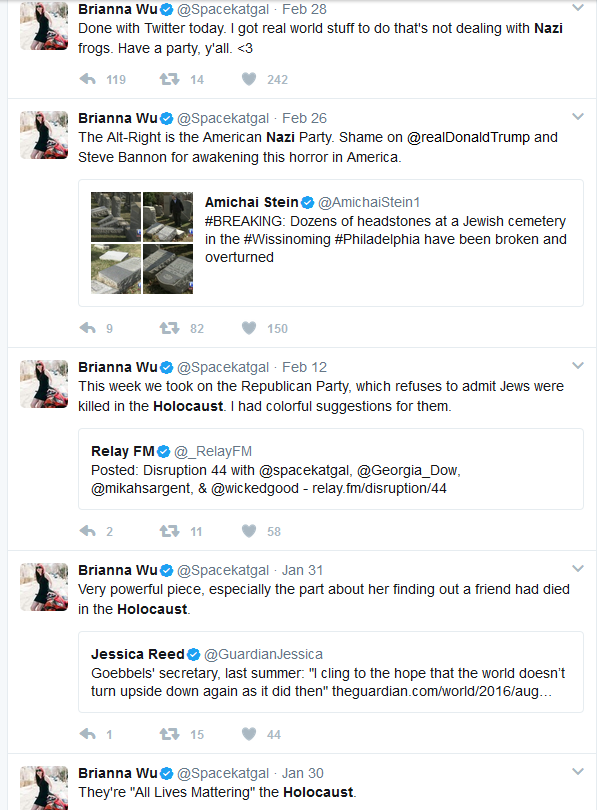Open the Feb 28 tweet options chevron
Image resolution: width=597 pixels, height=810 pixels.
[578, 8]
